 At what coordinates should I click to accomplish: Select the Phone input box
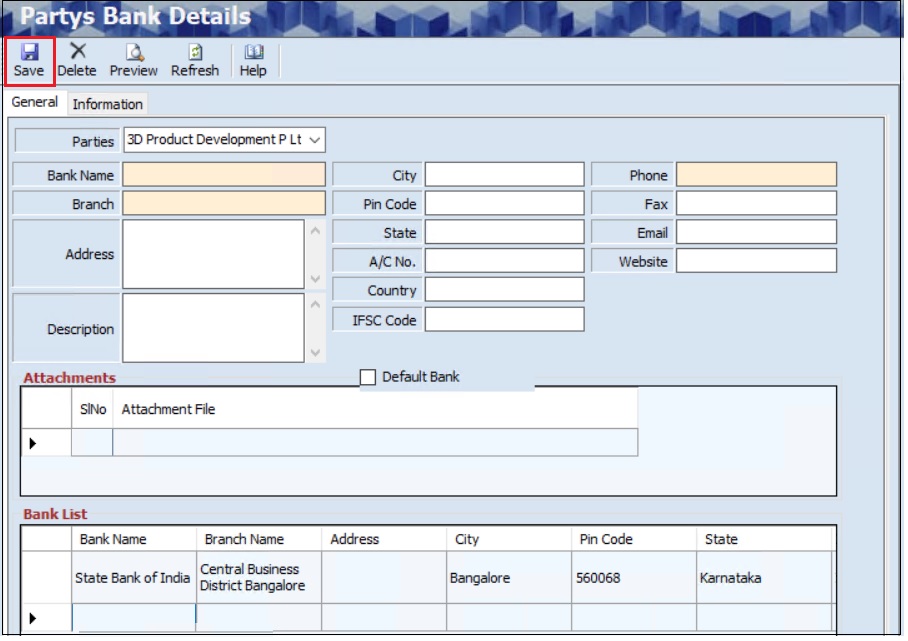tap(756, 175)
